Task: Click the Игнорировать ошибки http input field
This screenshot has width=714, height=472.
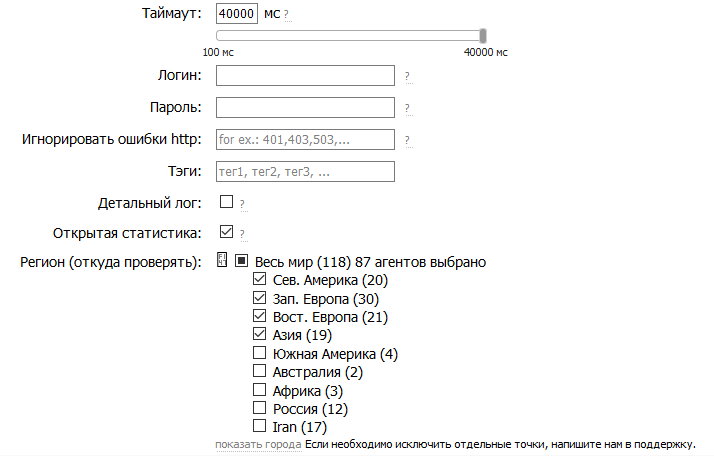Action: [x=305, y=140]
